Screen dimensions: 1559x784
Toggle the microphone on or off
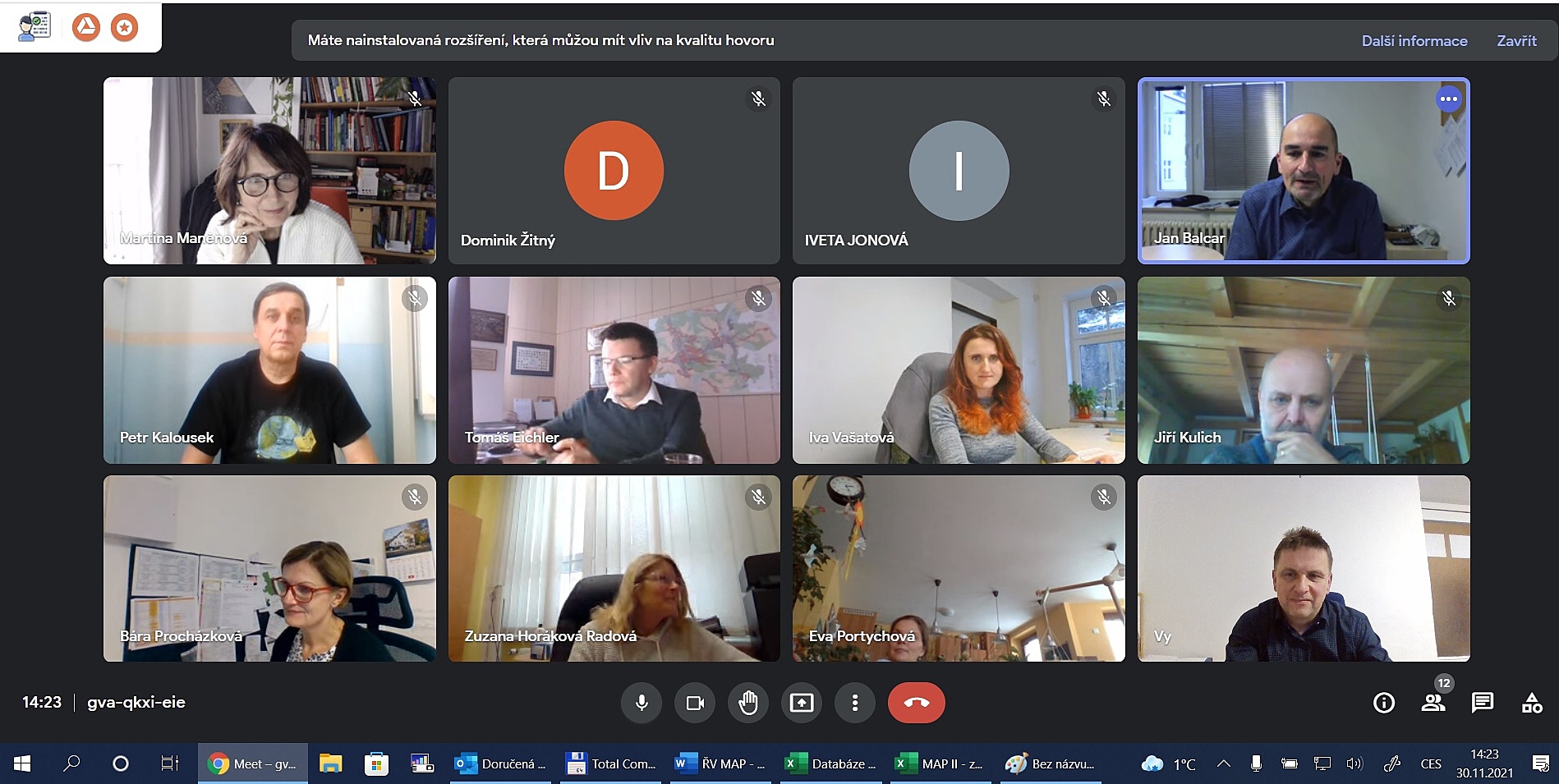coord(642,703)
